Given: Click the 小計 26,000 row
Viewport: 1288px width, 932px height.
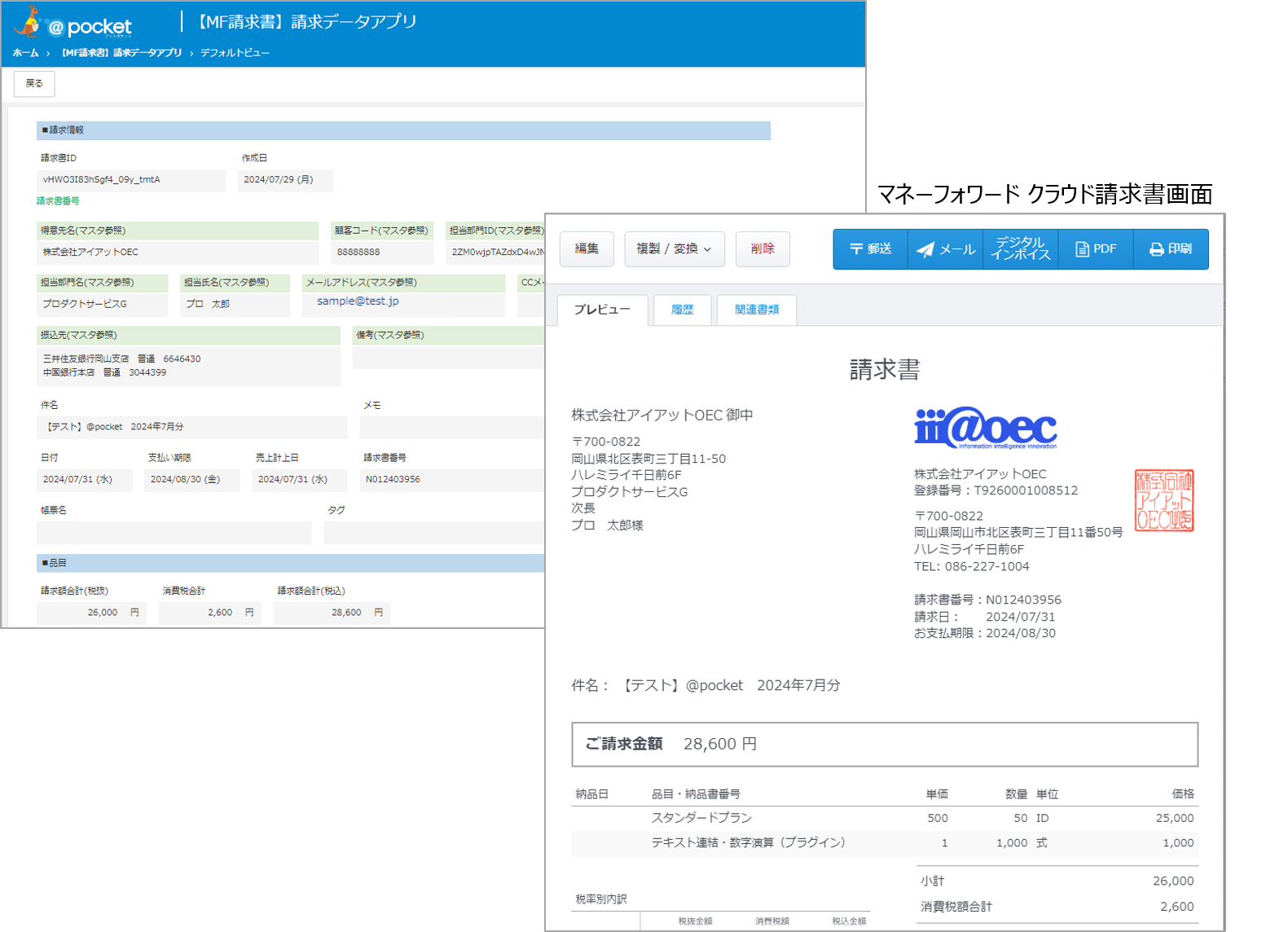Looking at the screenshot, I should click(x=1057, y=881).
